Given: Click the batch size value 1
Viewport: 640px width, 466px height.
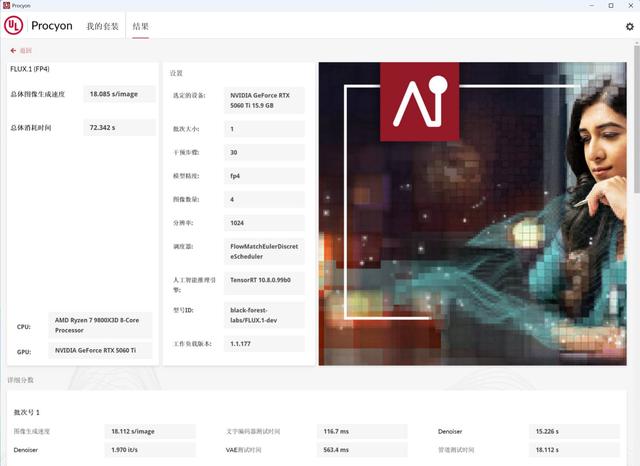Looking at the screenshot, I should (x=264, y=129).
